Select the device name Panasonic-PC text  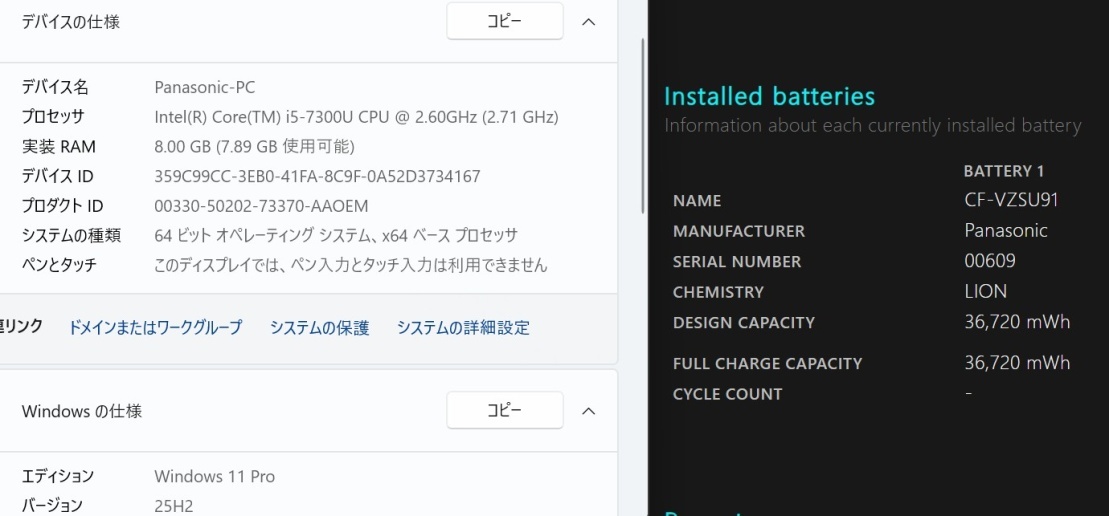pyautogui.click(x=204, y=87)
